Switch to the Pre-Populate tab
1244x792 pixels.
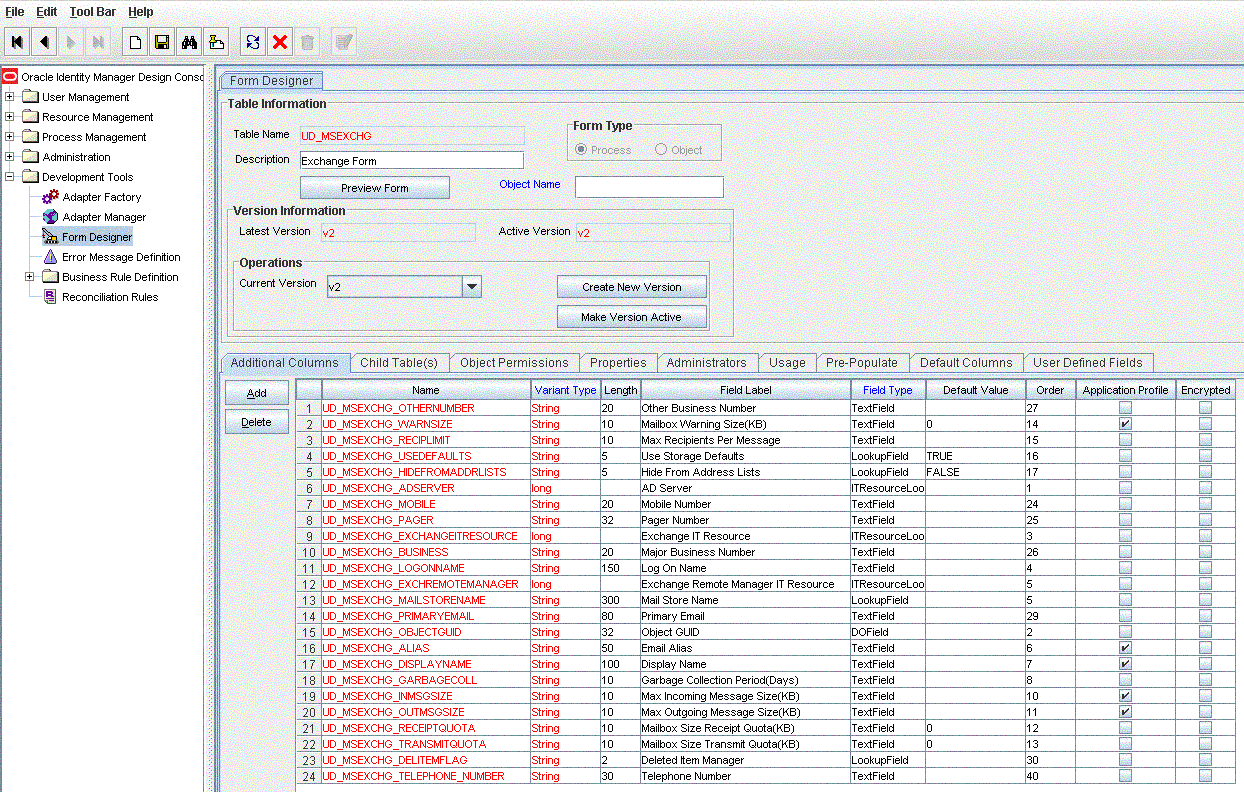[x=862, y=363]
